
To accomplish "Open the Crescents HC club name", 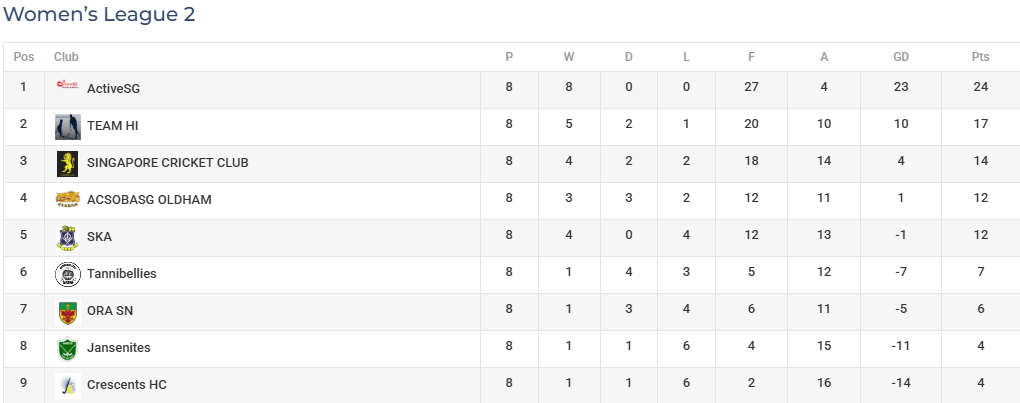I will (127, 385).
